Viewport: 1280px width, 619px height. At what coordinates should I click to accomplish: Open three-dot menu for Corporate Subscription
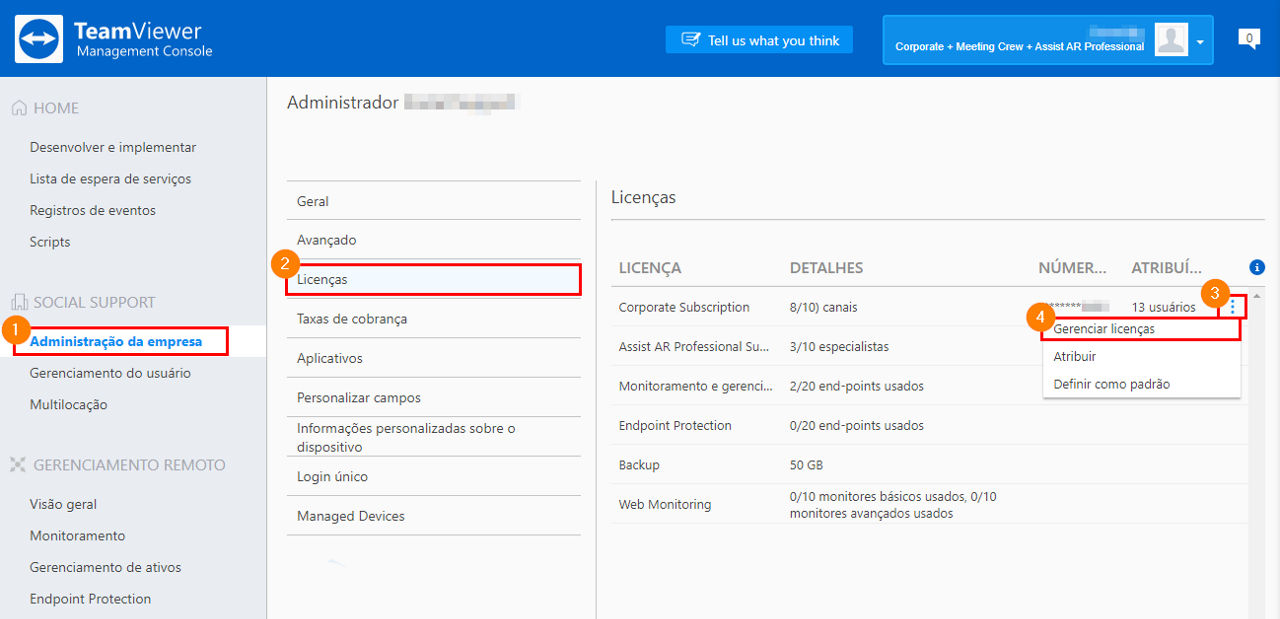(x=1232, y=307)
